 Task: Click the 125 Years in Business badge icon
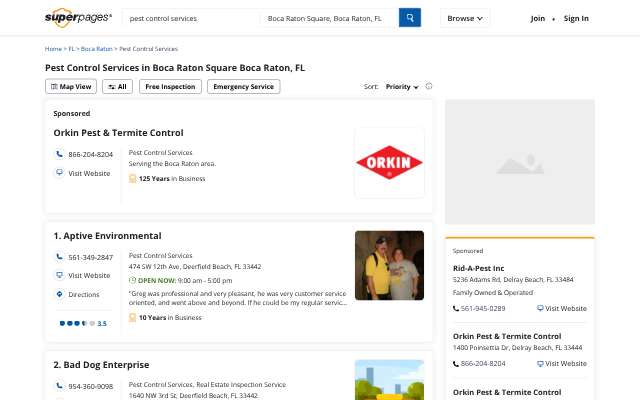click(133, 178)
